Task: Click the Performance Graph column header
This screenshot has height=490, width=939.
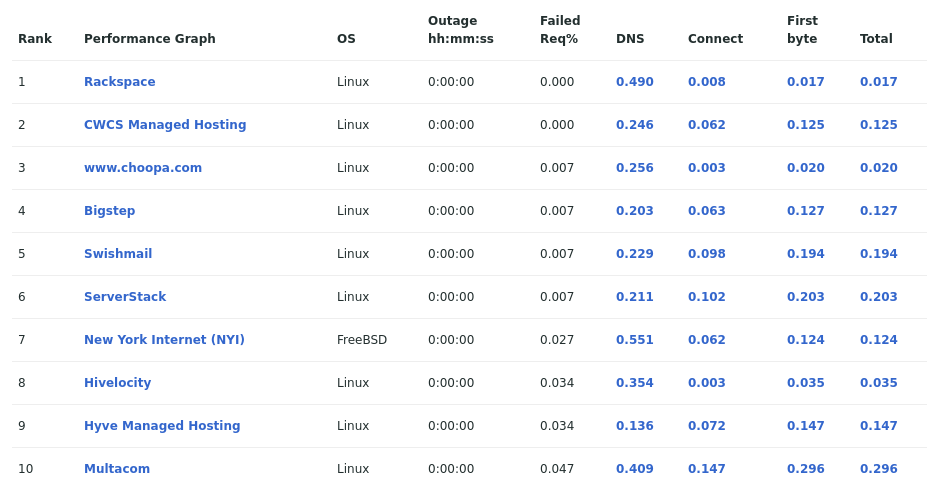Action: tap(150, 38)
